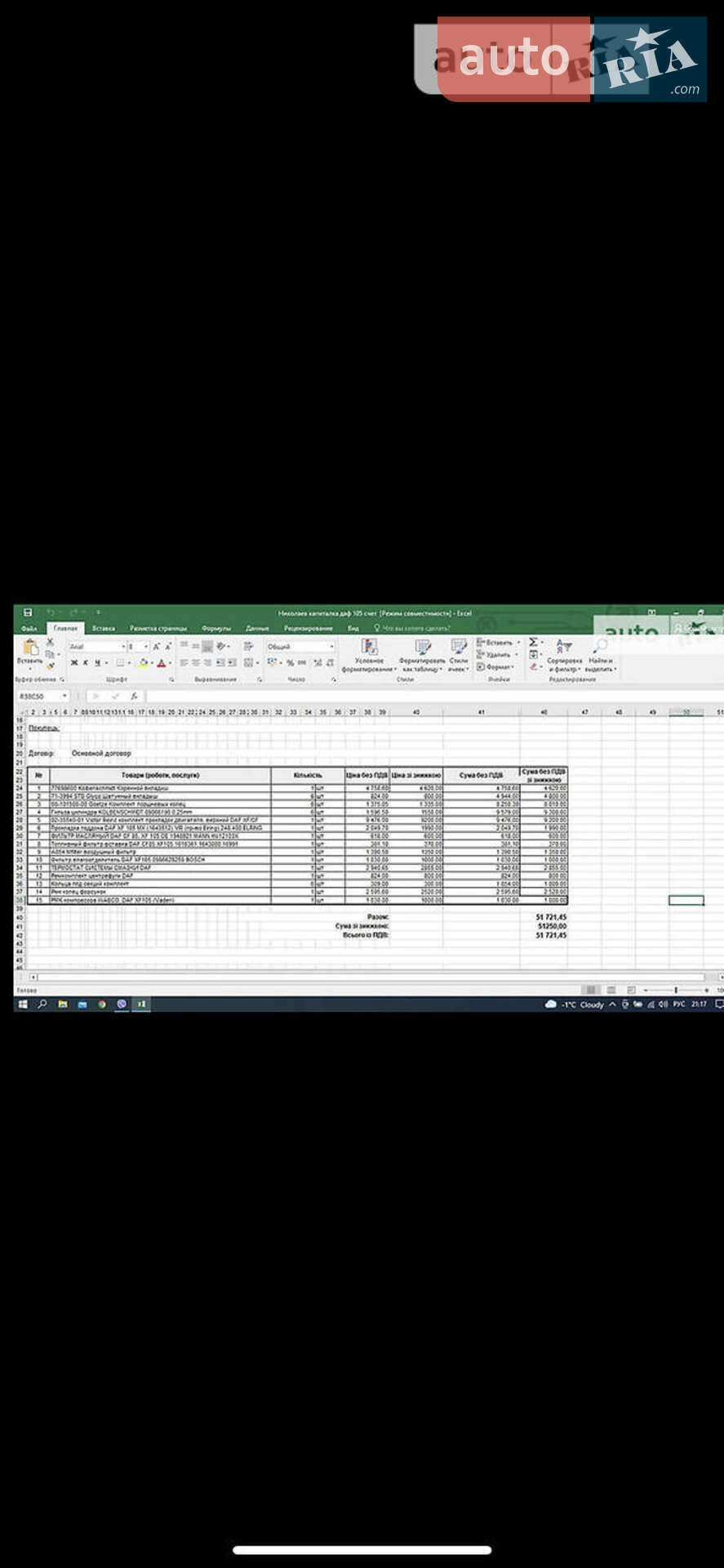Toggle italic formatting with the К button
The width and height of the screenshot is (724, 1568).
pyautogui.click(x=85, y=662)
